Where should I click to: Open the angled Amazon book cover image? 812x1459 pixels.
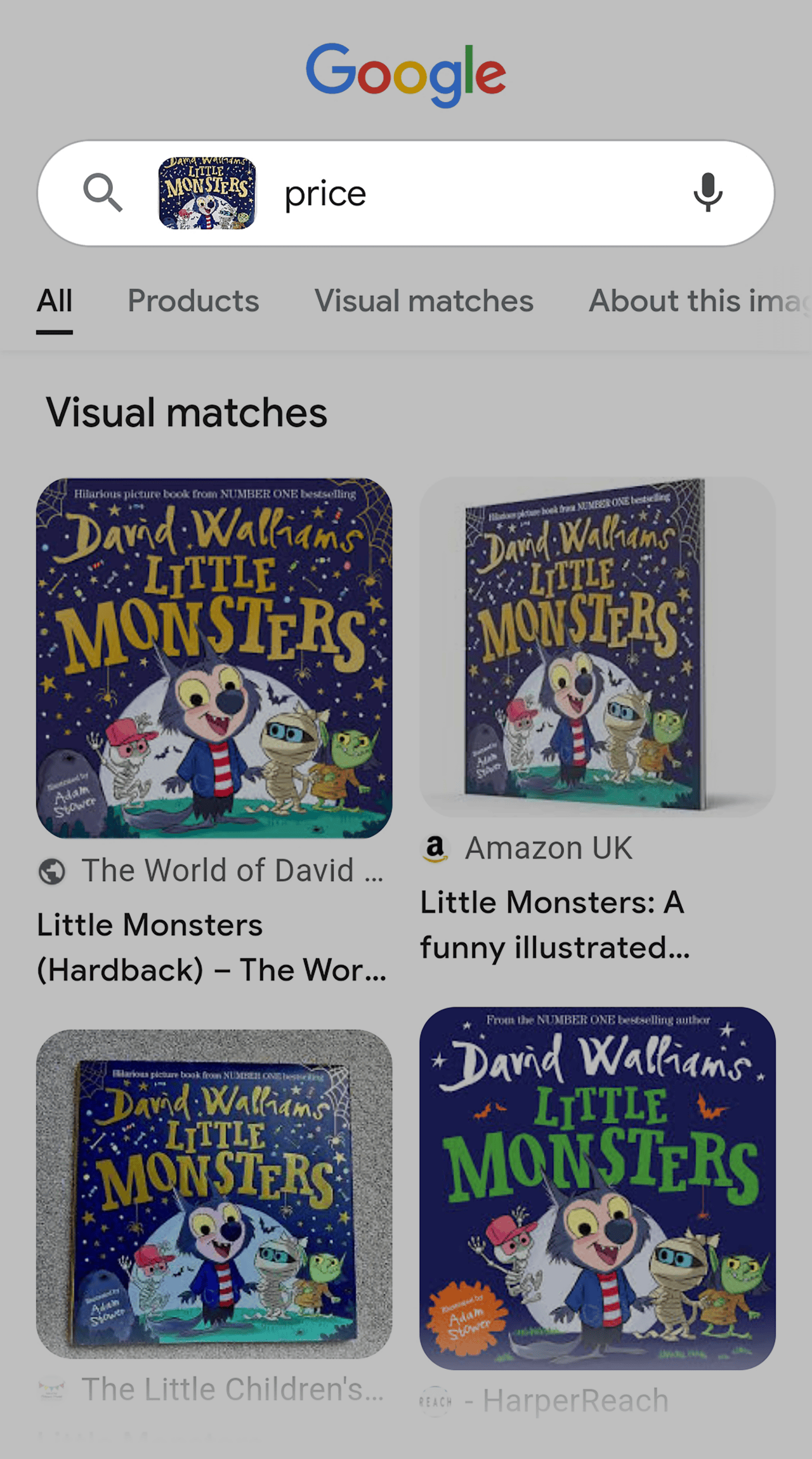point(597,646)
